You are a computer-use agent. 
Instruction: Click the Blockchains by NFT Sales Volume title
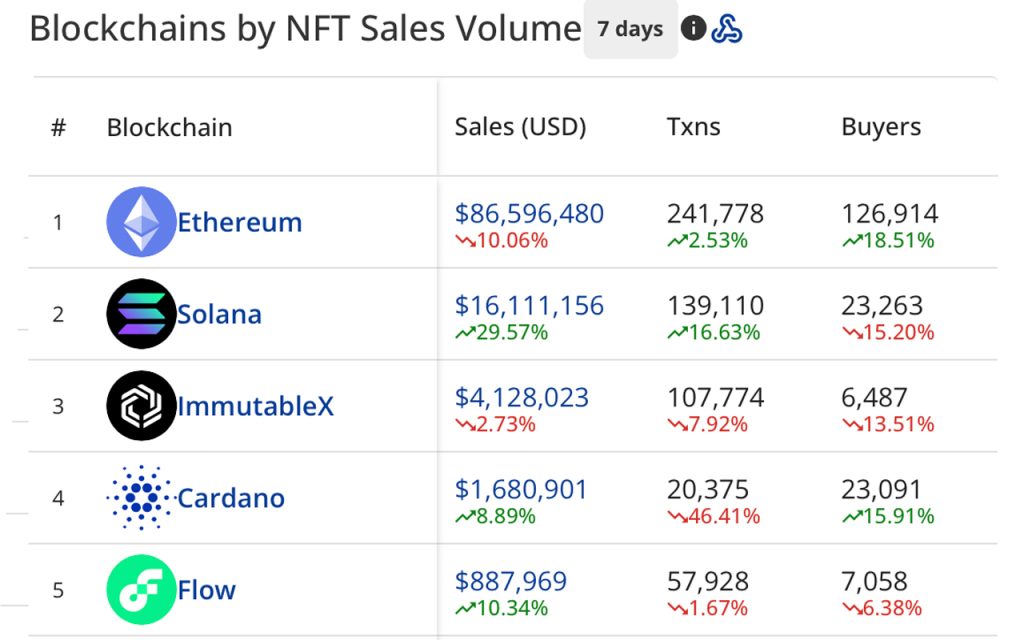click(x=300, y=29)
